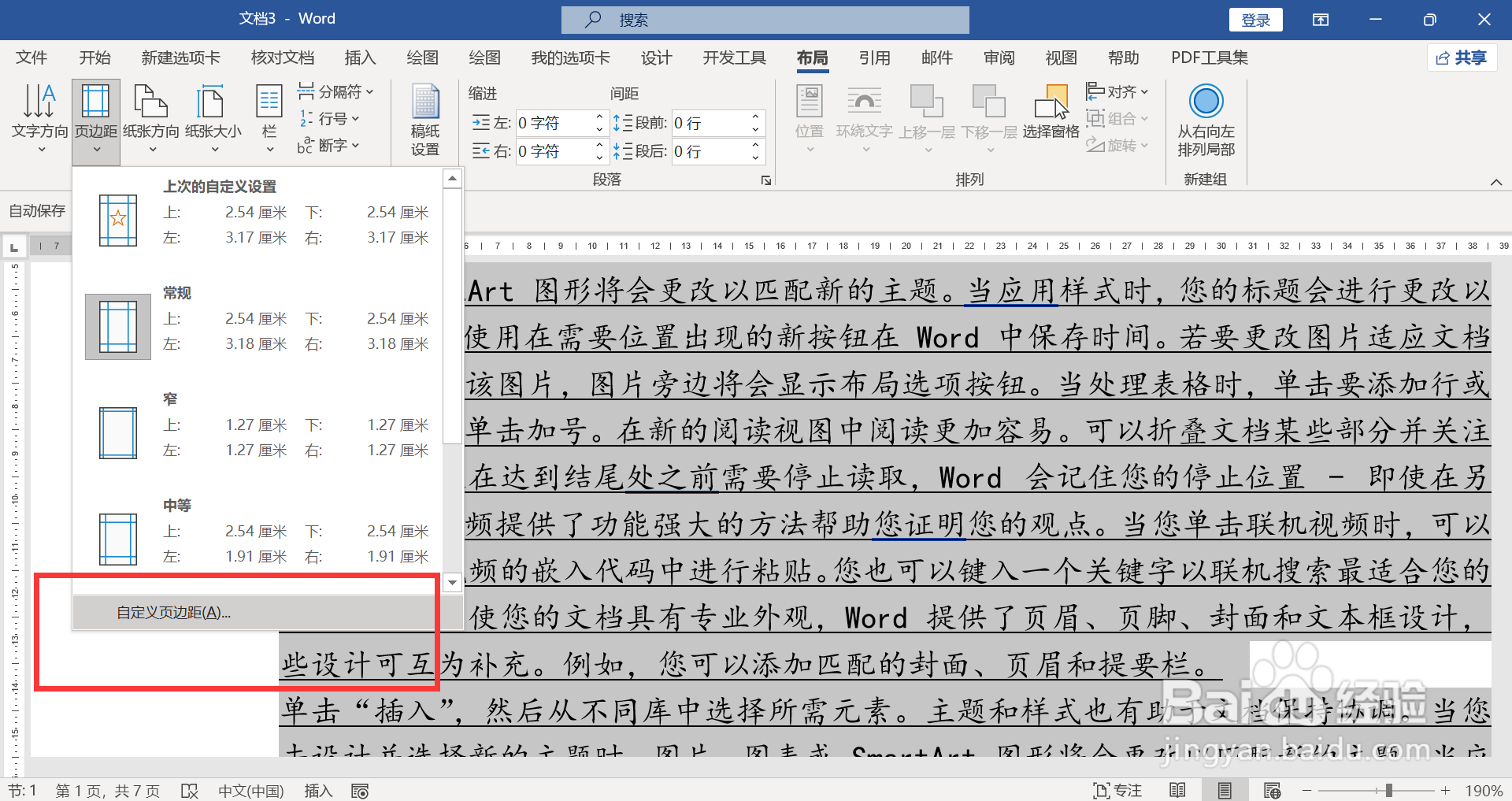Viewport: 1512px width, 801px height.
Task: Click the zoom in plus button
Action: coord(1446,791)
